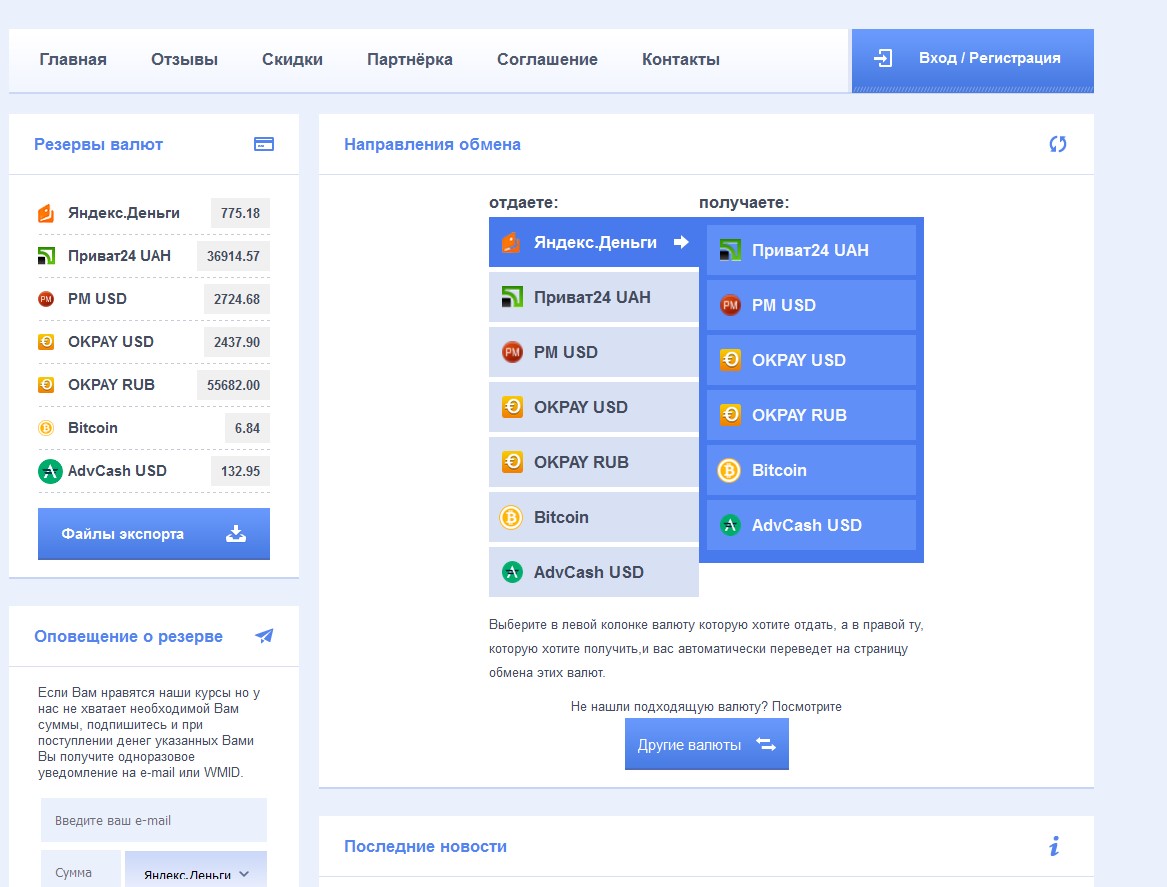Image resolution: width=1167 pixels, height=887 pixels.
Task: Focus the Введите ваш e-mail field
Action: 153,820
